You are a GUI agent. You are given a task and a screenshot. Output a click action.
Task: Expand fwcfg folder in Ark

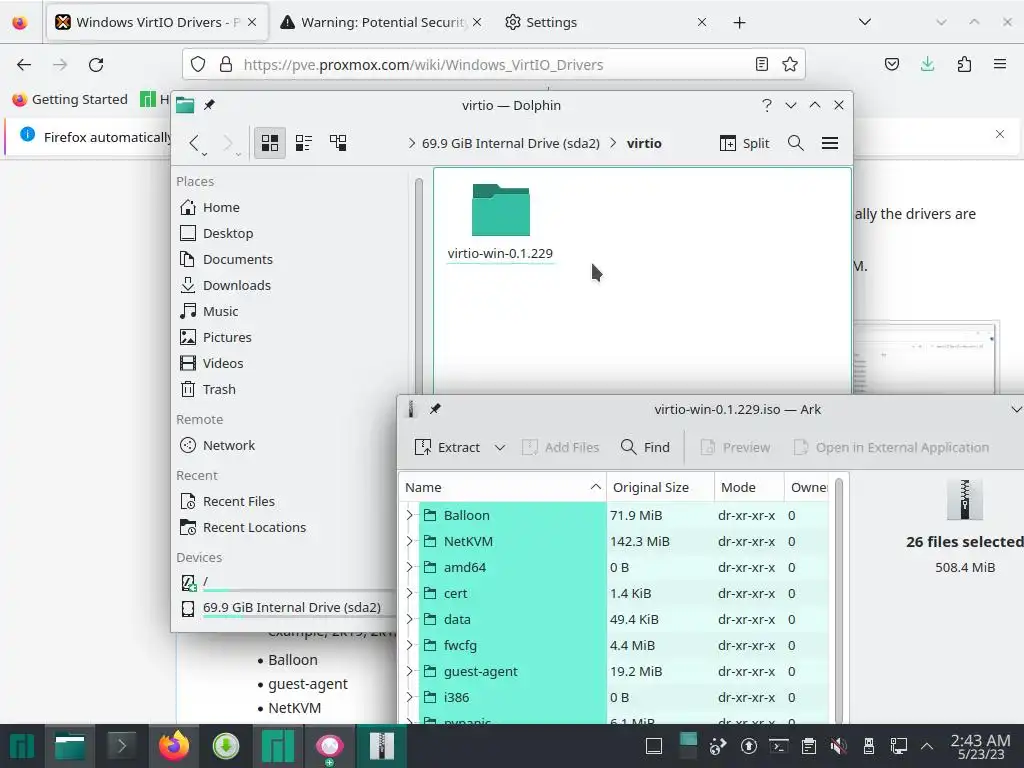pos(409,645)
